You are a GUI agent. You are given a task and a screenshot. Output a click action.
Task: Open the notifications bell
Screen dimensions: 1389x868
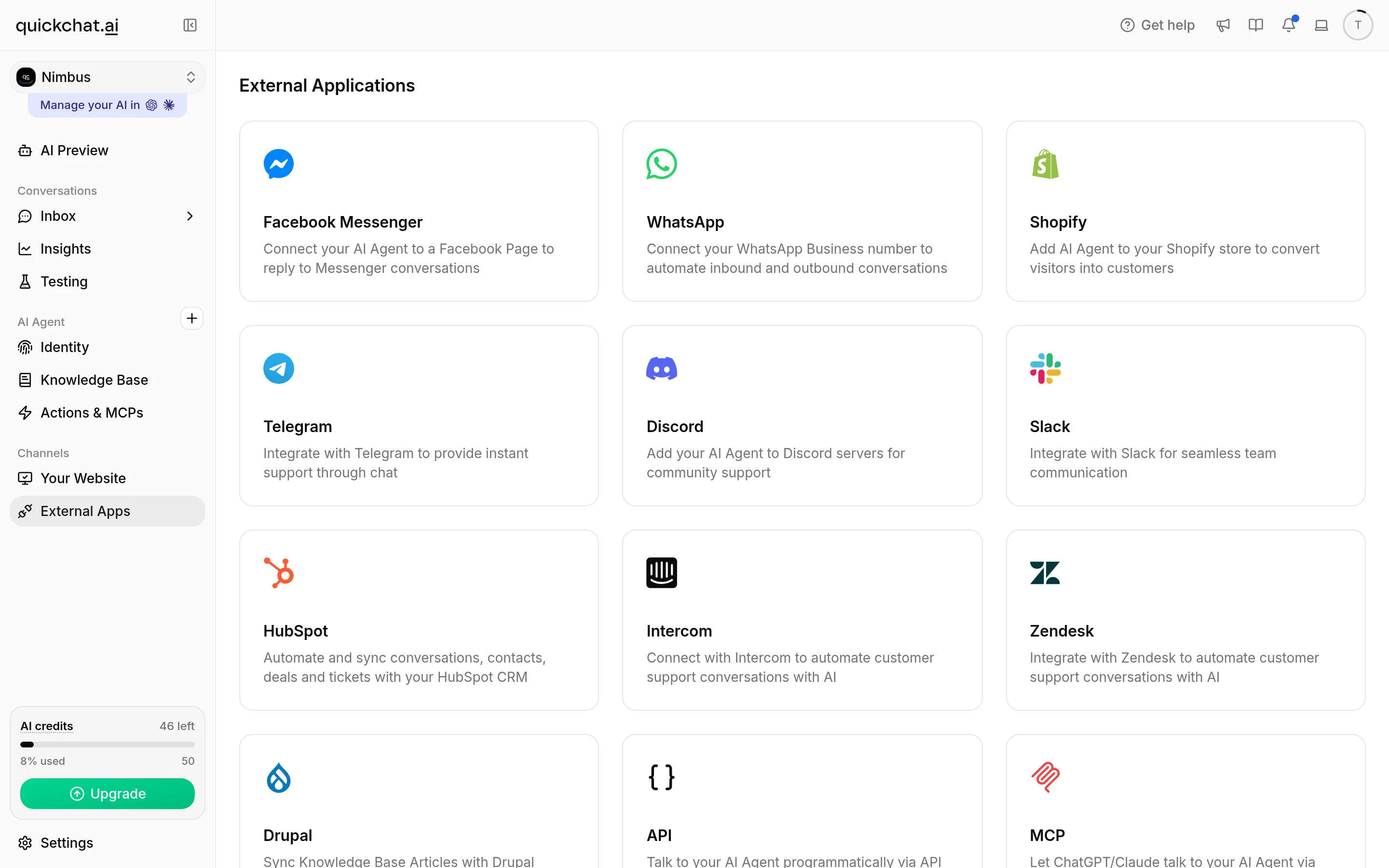coord(1289,25)
